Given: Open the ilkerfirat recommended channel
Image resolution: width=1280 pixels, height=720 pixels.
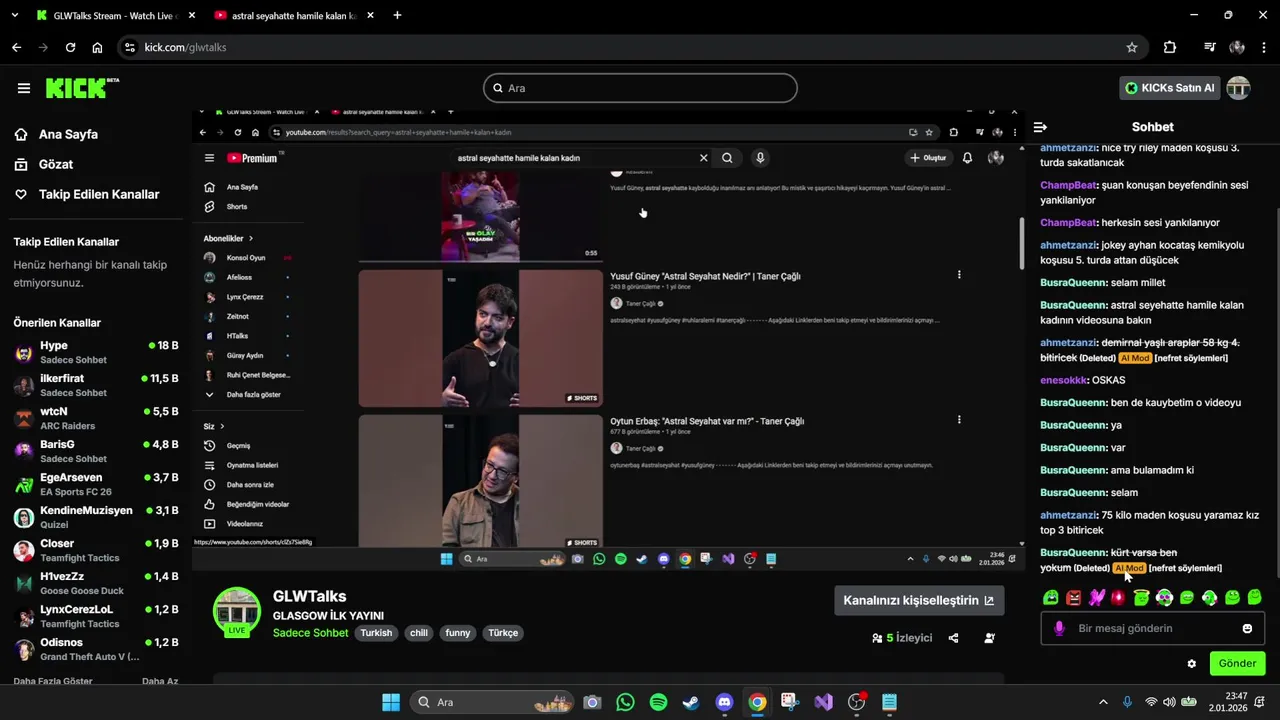Looking at the screenshot, I should [96, 386].
